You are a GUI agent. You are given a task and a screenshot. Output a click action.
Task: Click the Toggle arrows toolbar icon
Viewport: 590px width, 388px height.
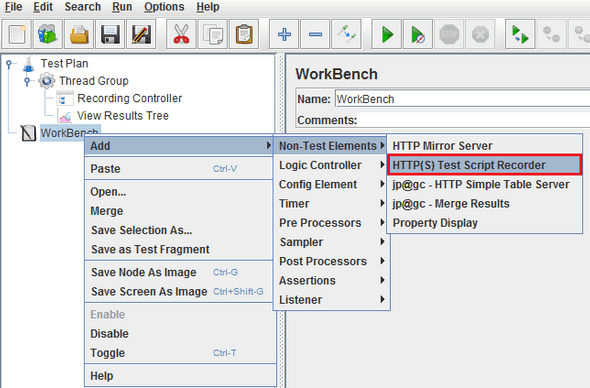click(x=346, y=35)
